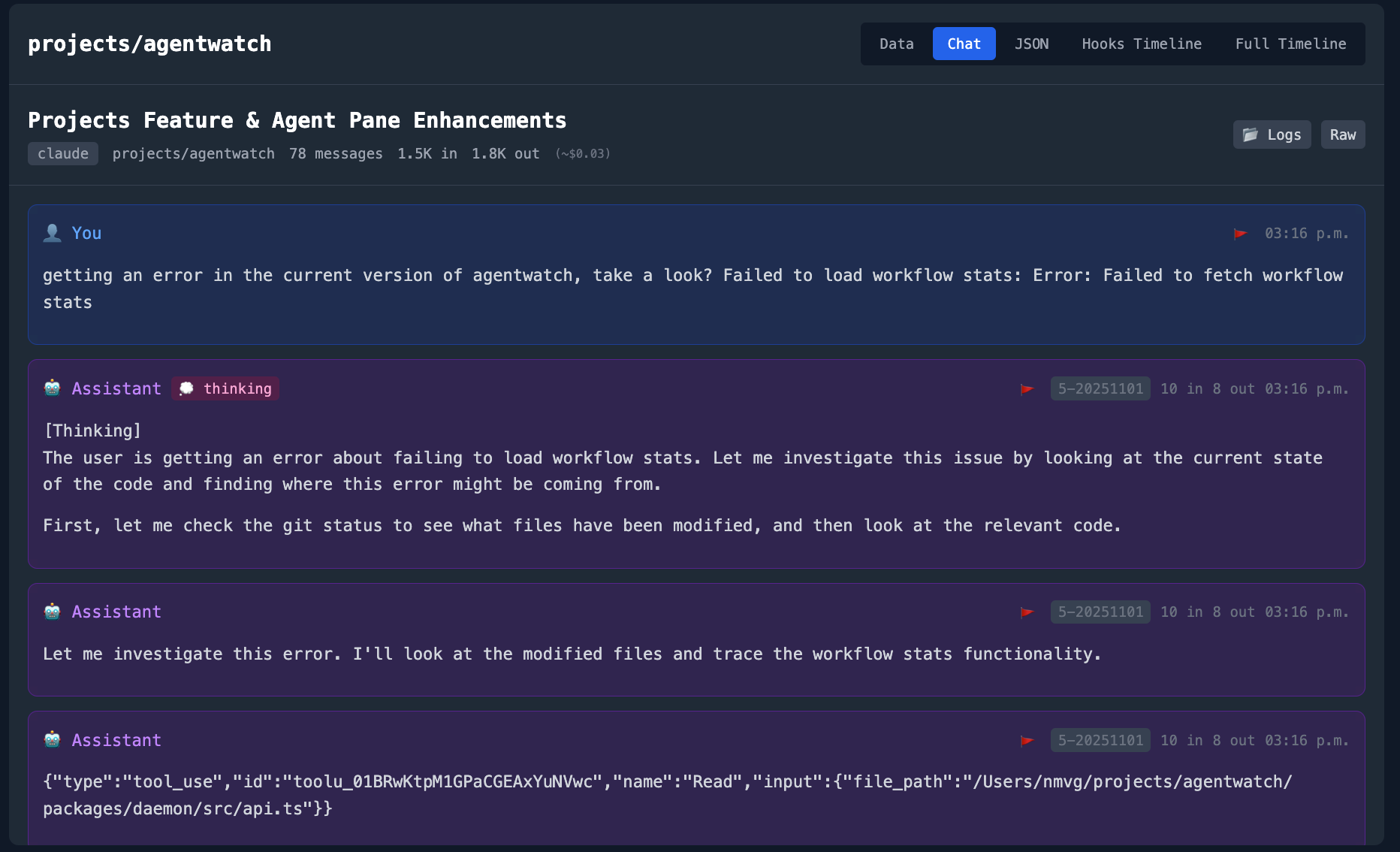
Task: Click the user avatar icon beside You
Action: point(52,233)
